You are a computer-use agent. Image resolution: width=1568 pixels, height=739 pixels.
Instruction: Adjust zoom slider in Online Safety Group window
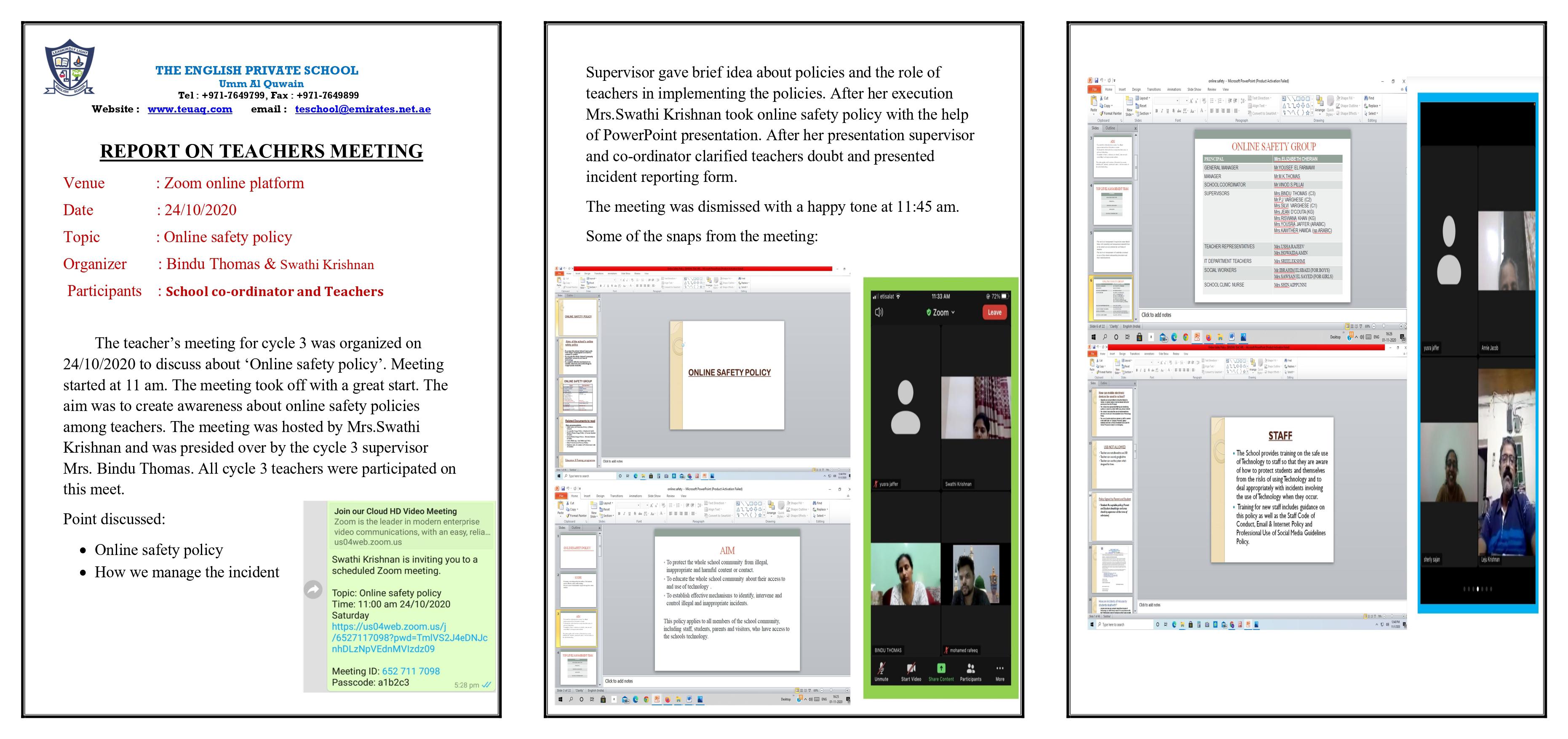pos(1388,326)
